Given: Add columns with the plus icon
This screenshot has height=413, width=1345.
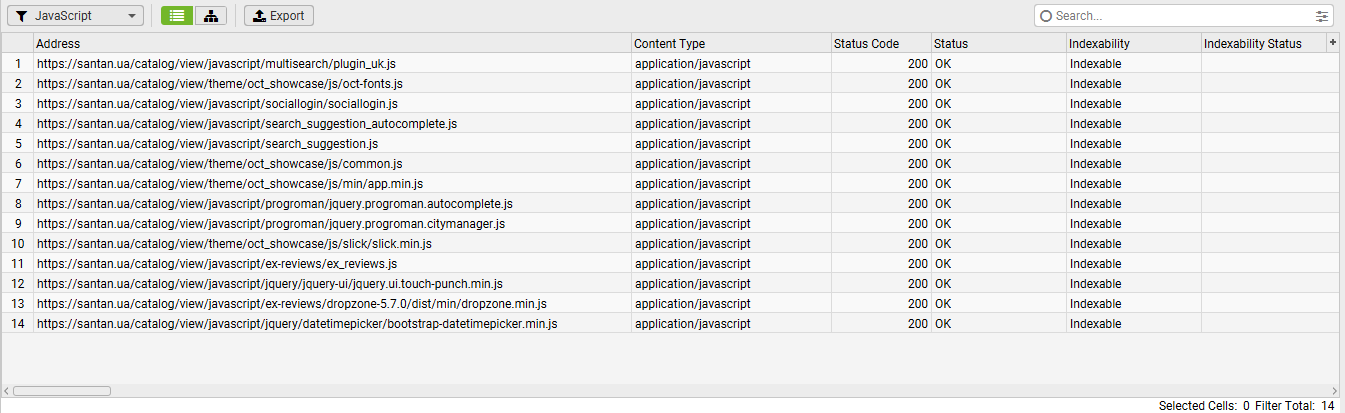Looking at the screenshot, I should pos(1332,42).
